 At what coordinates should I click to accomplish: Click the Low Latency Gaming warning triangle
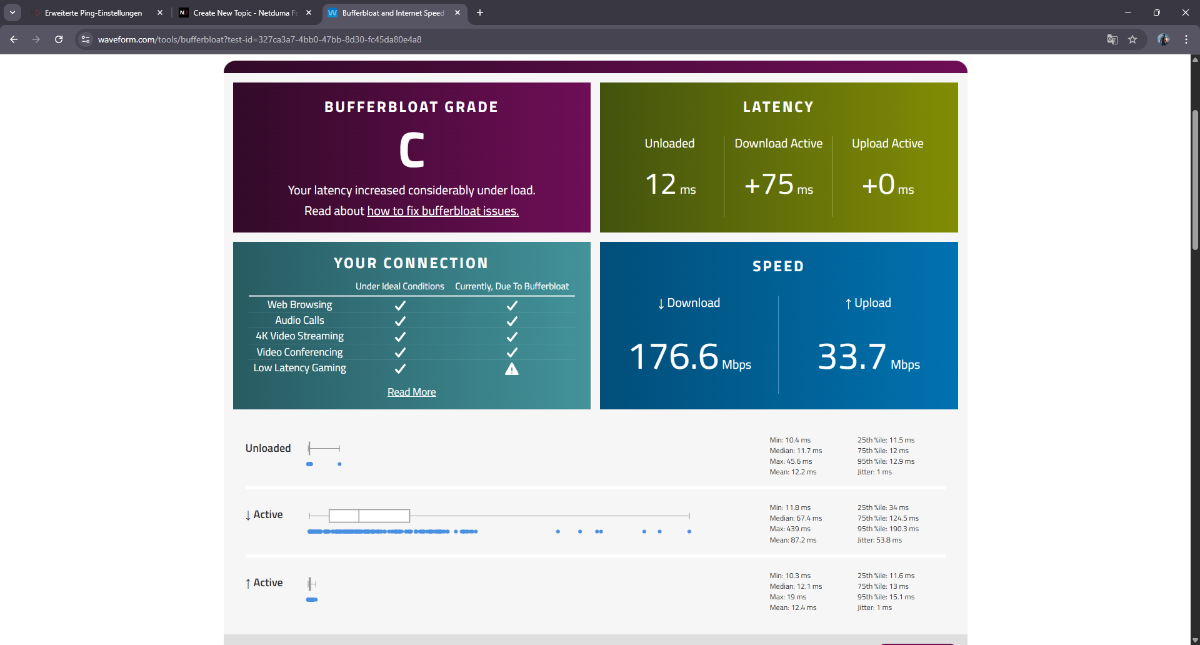point(511,368)
